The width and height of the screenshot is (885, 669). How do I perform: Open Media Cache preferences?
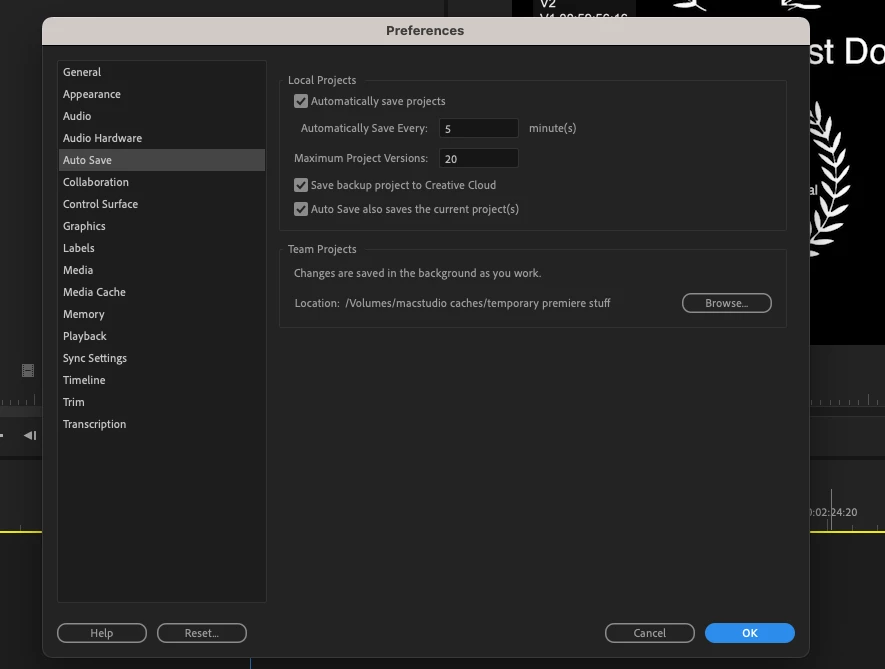click(x=162, y=292)
